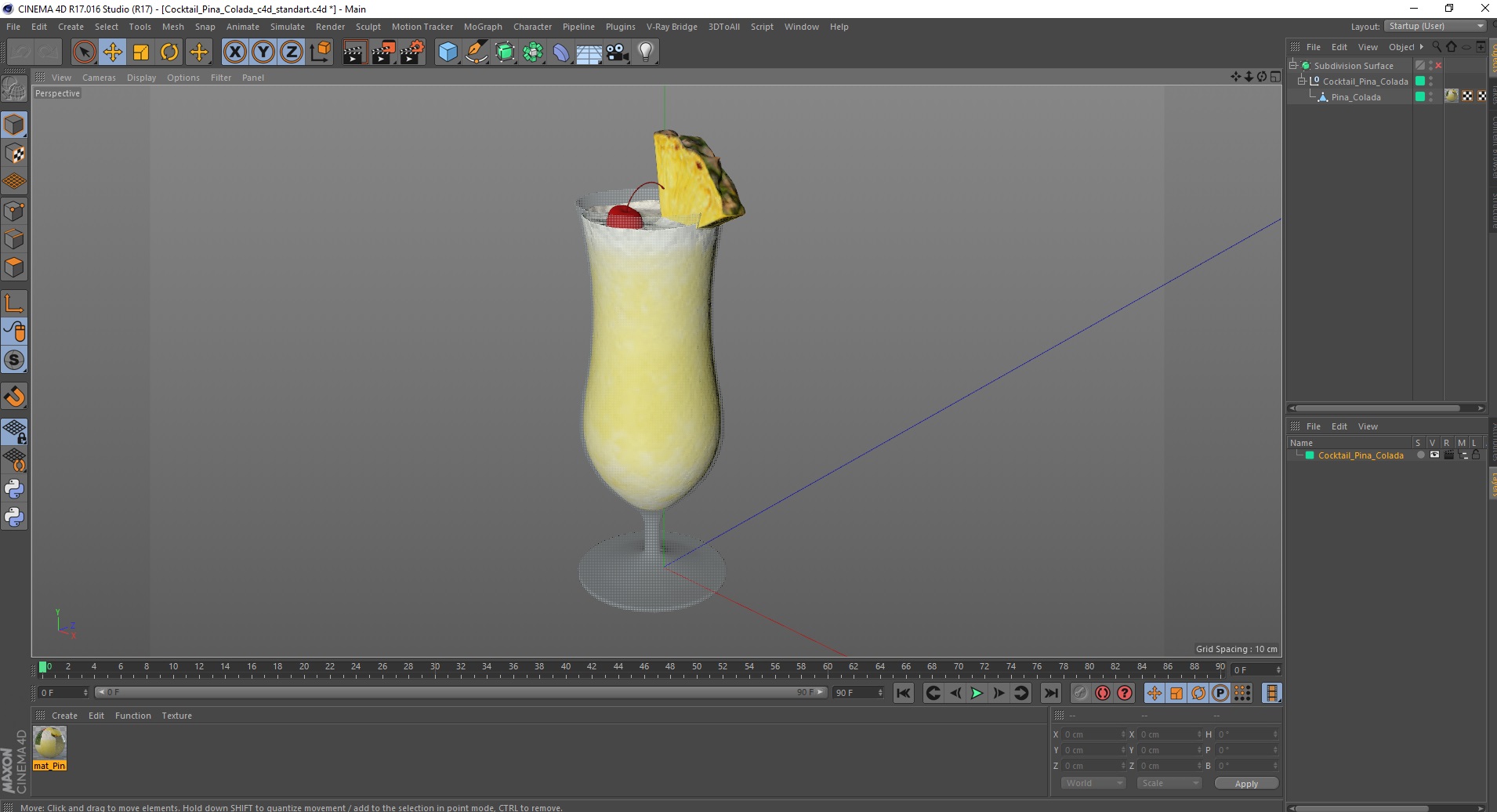Expand Object manager overflow menu arrow
This screenshot has height=812, width=1497.
coord(1421,47)
